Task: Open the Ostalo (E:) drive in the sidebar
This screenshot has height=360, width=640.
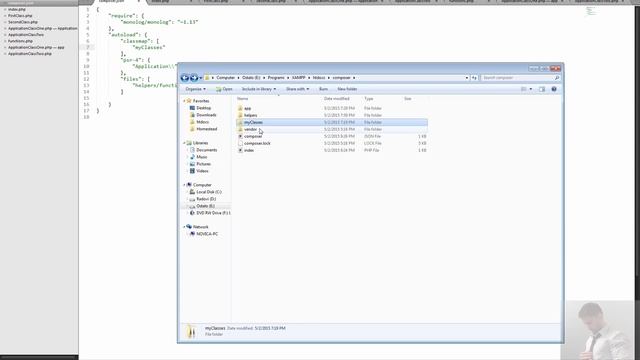Action: [205, 206]
